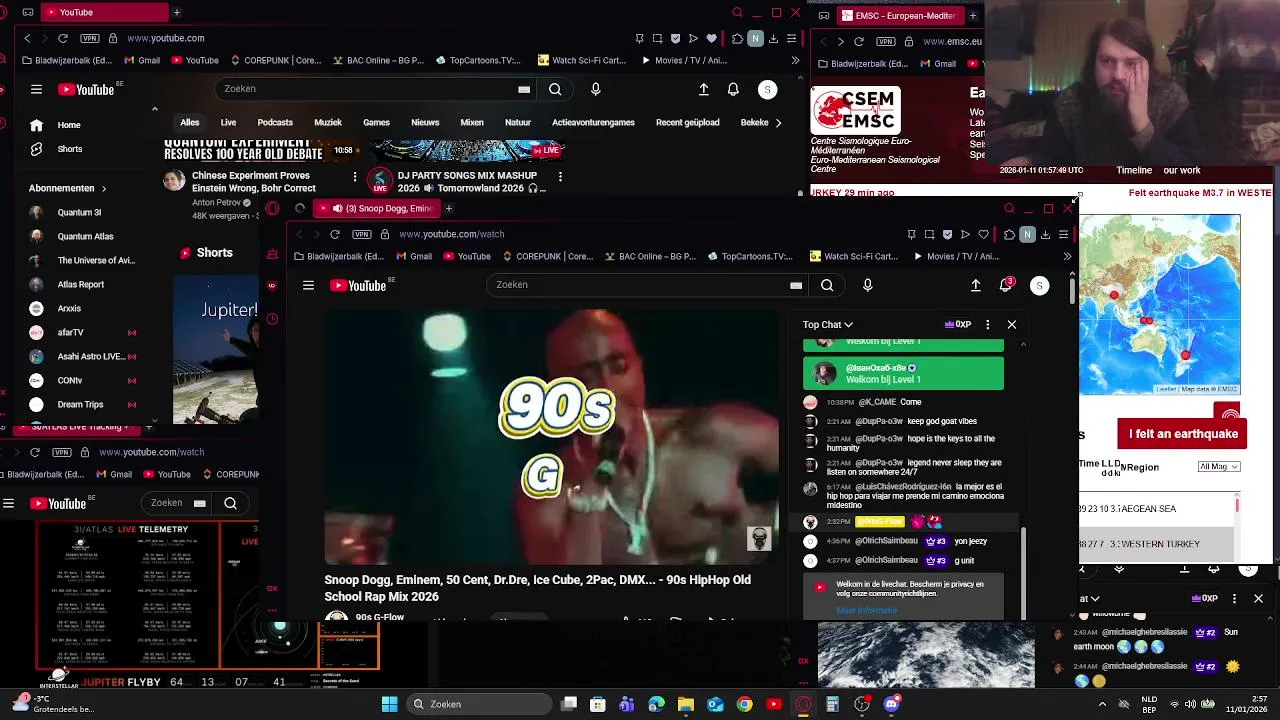Screen dimensions: 1280x720
Task: Open extensions cube icon in back browser toolbar
Action: click(737, 38)
